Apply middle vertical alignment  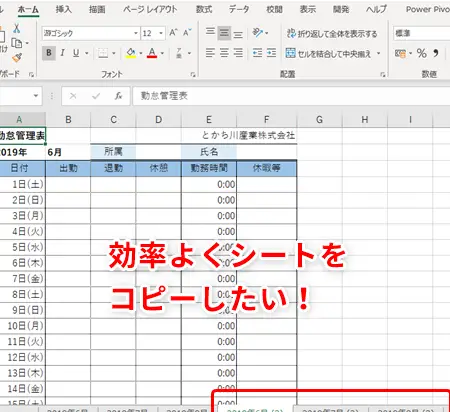point(224,33)
